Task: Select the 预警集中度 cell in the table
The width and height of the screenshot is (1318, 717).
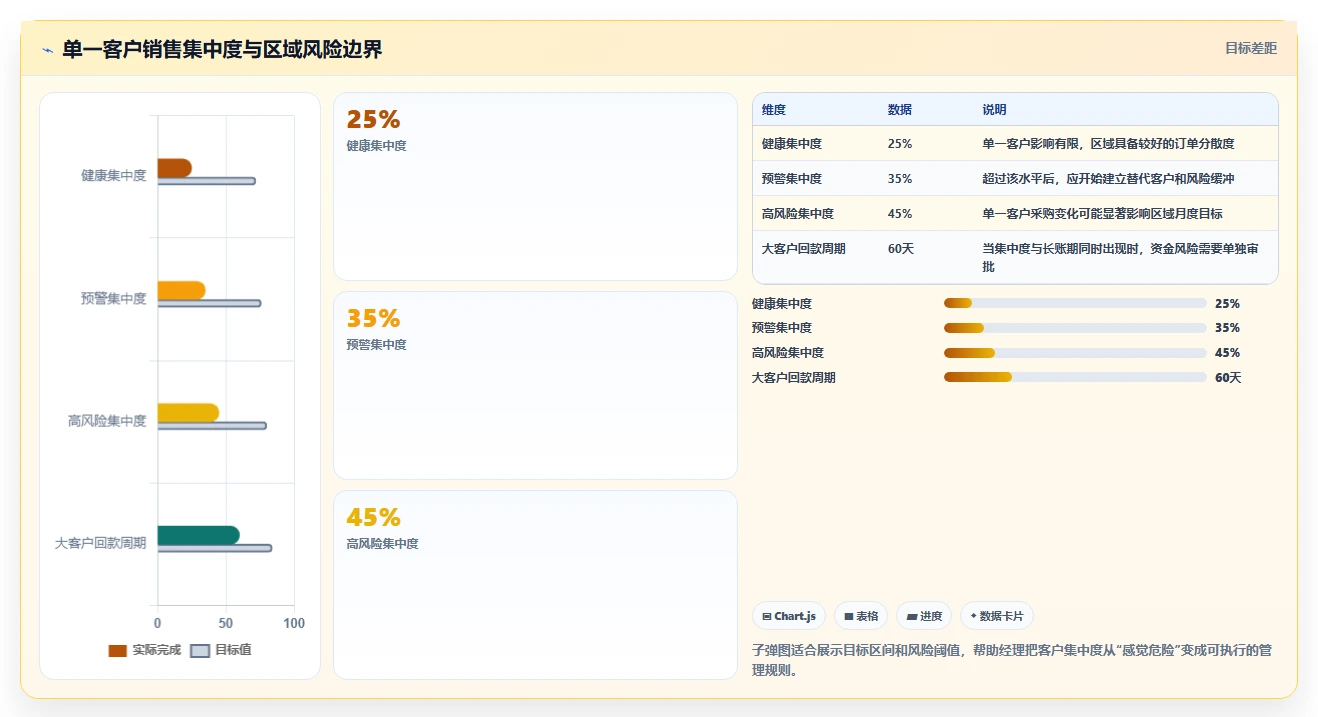Action: point(792,179)
